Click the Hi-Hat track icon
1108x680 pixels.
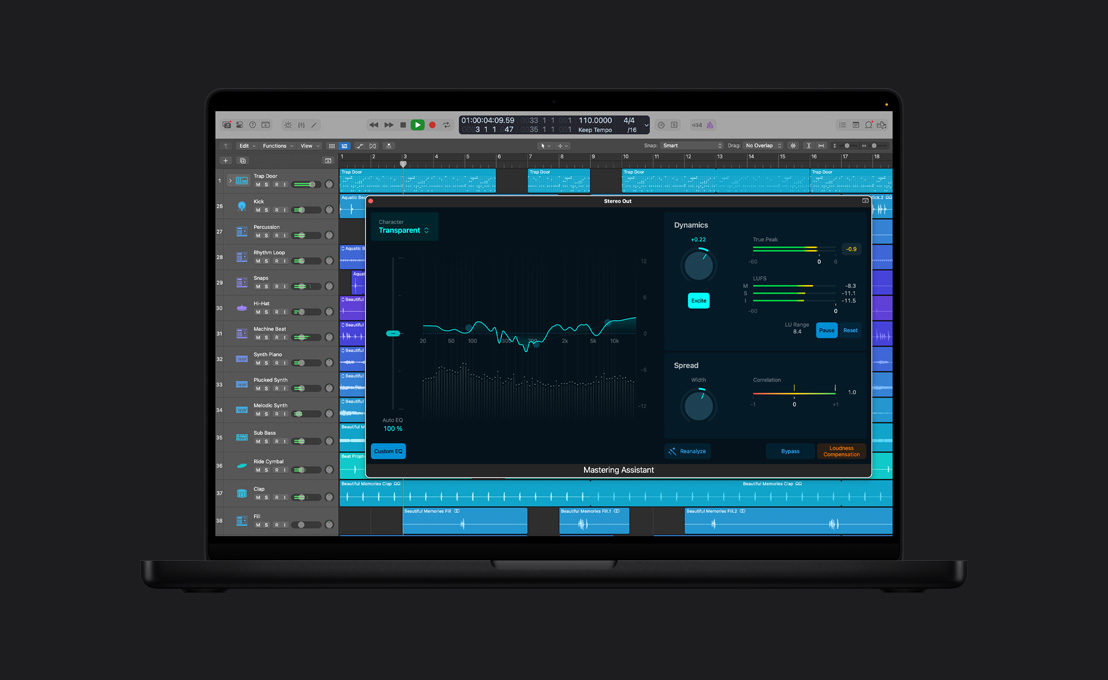pos(240,307)
